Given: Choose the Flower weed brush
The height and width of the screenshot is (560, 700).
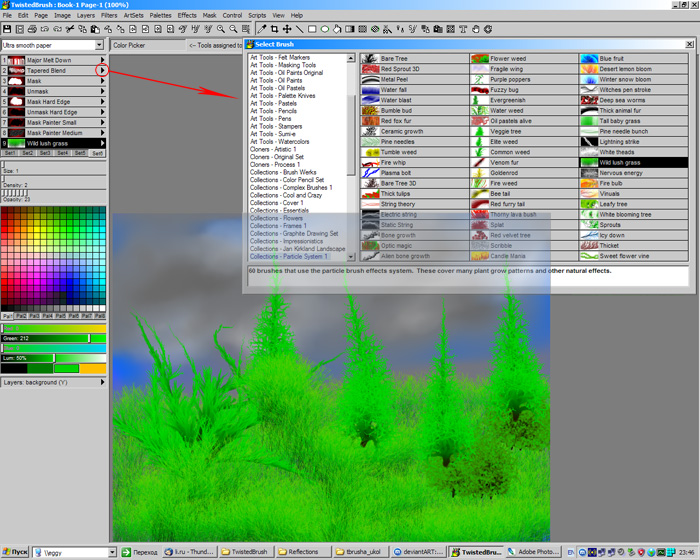Looking at the screenshot, I should (x=524, y=59).
